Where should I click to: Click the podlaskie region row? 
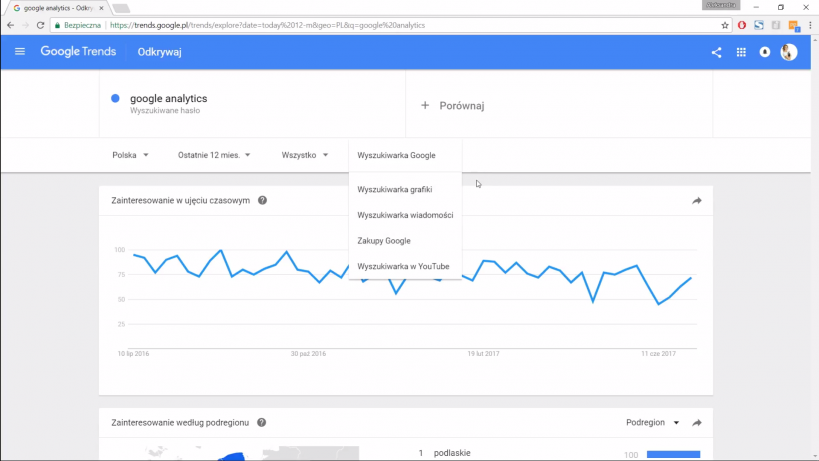[559, 453]
